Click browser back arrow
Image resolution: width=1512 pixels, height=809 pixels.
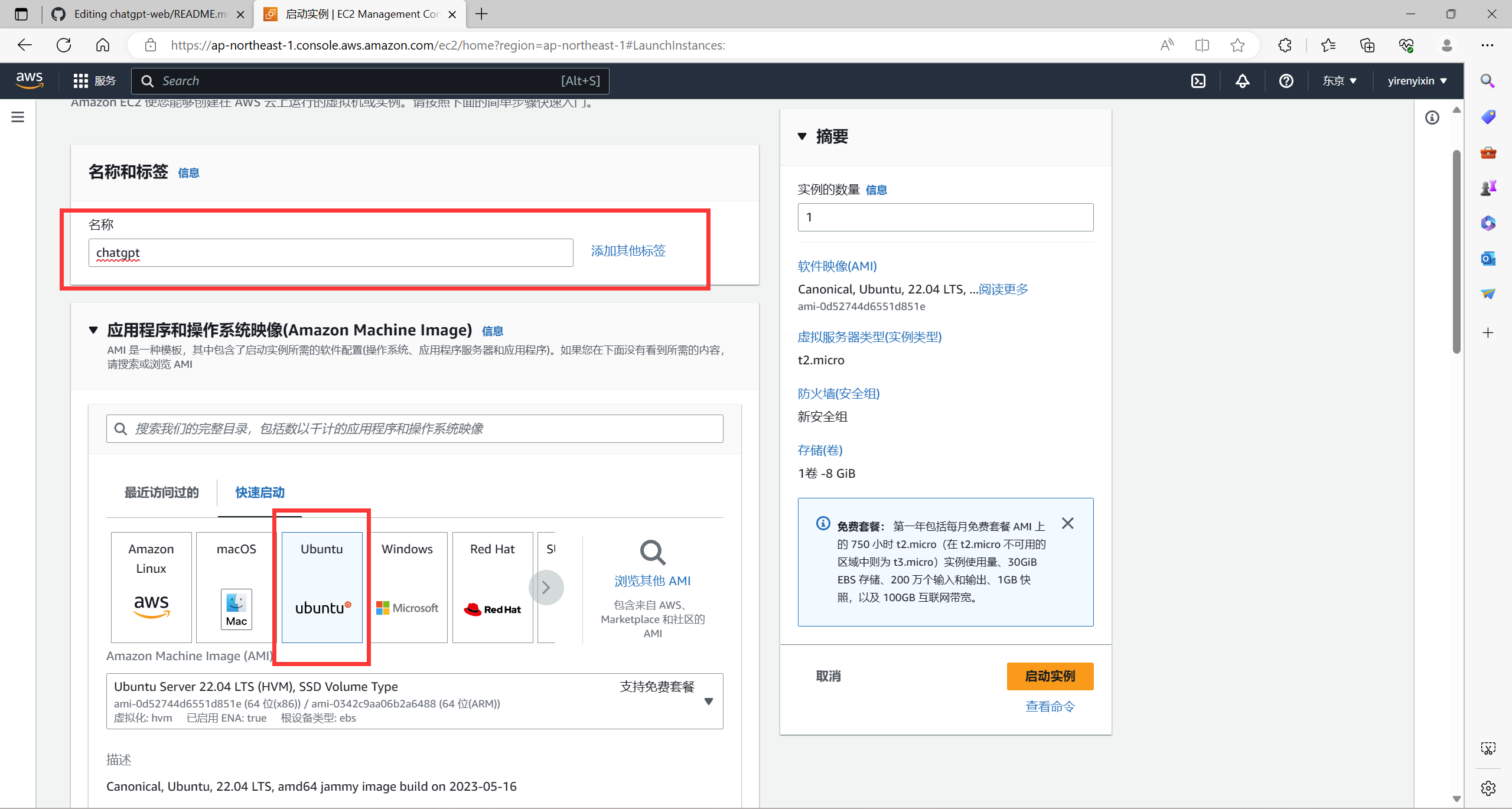(x=25, y=45)
